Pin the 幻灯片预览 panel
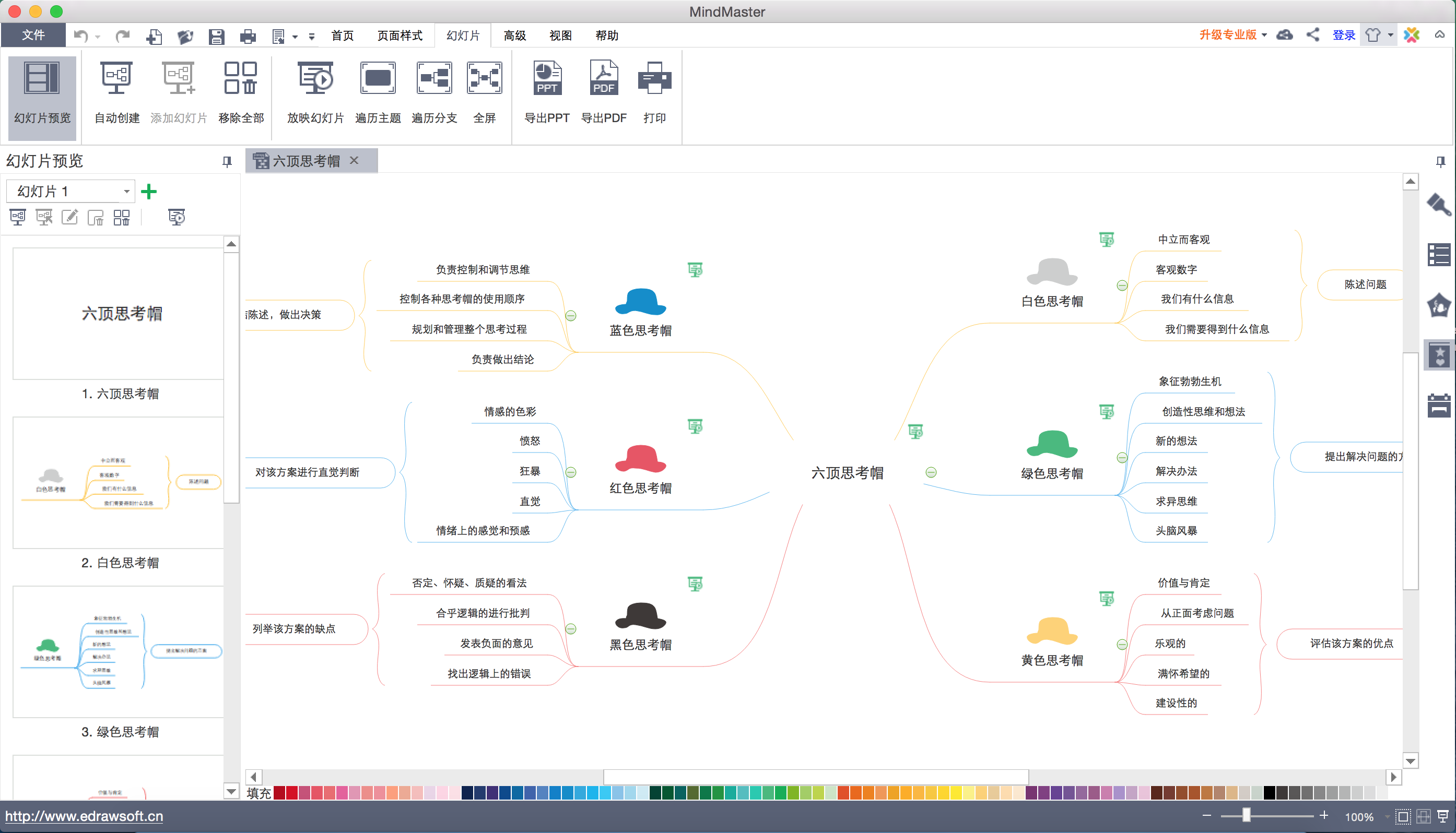Viewport: 1456px width, 833px height. [x=227, y=162]
